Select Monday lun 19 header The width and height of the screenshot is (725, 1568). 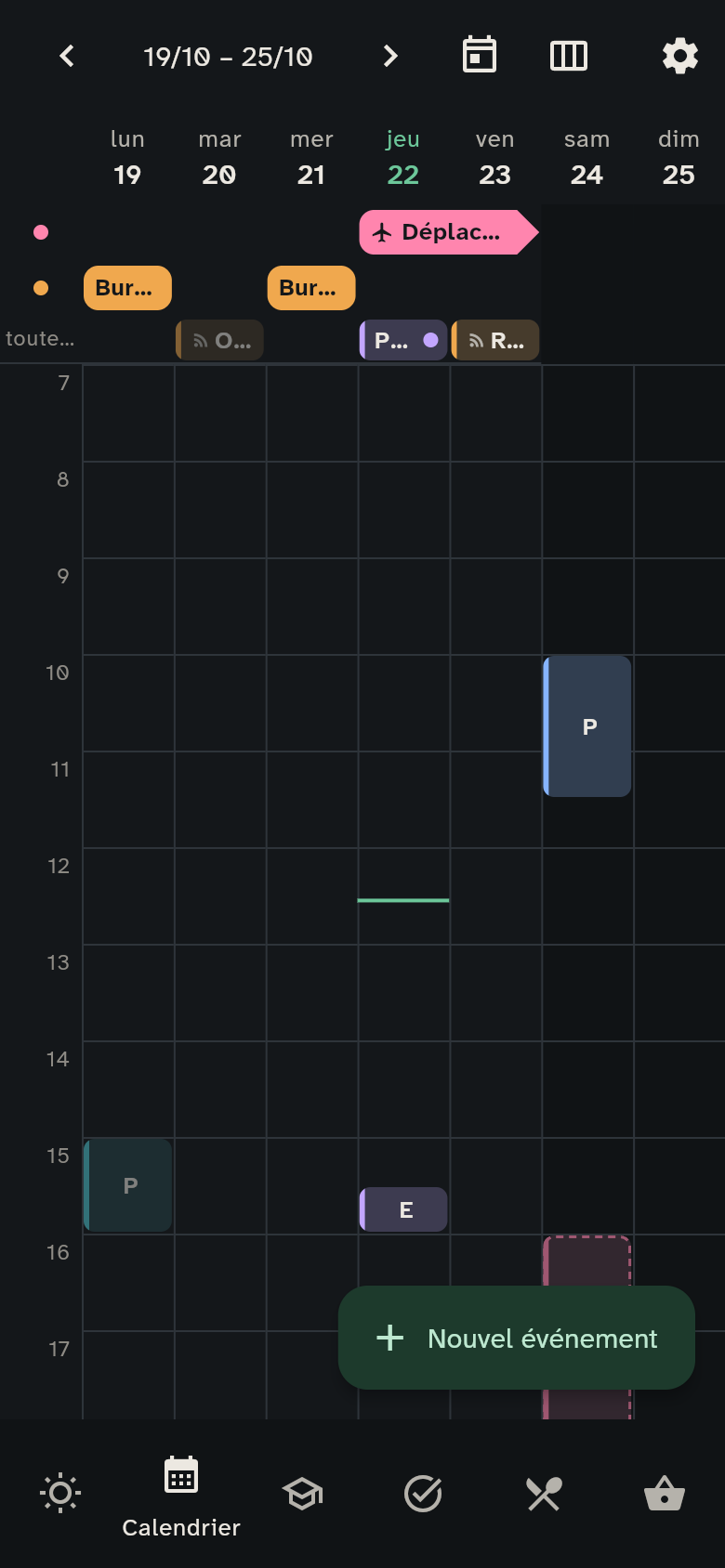(127, 158)
